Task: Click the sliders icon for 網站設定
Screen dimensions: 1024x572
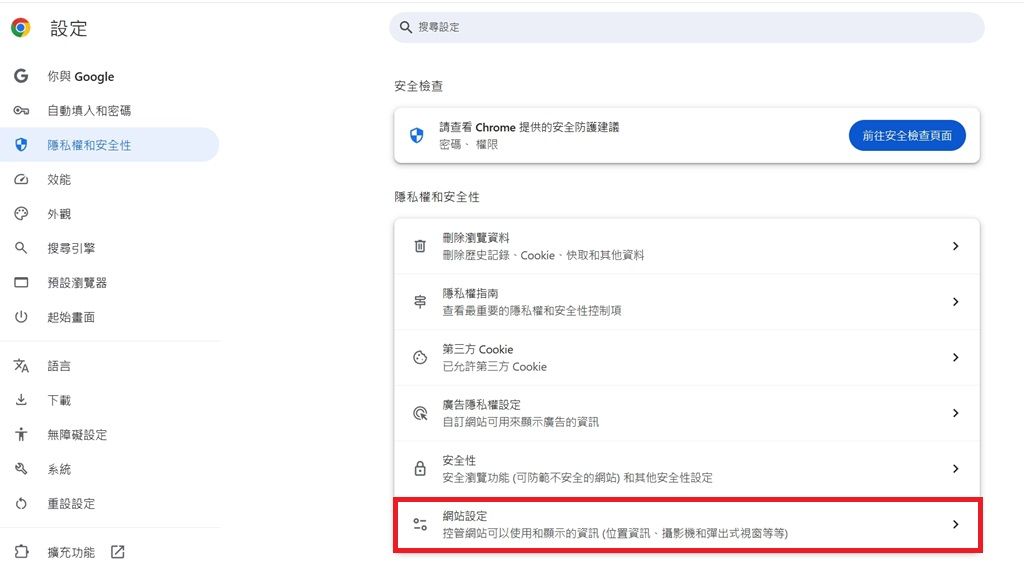Action: point(420,524)
